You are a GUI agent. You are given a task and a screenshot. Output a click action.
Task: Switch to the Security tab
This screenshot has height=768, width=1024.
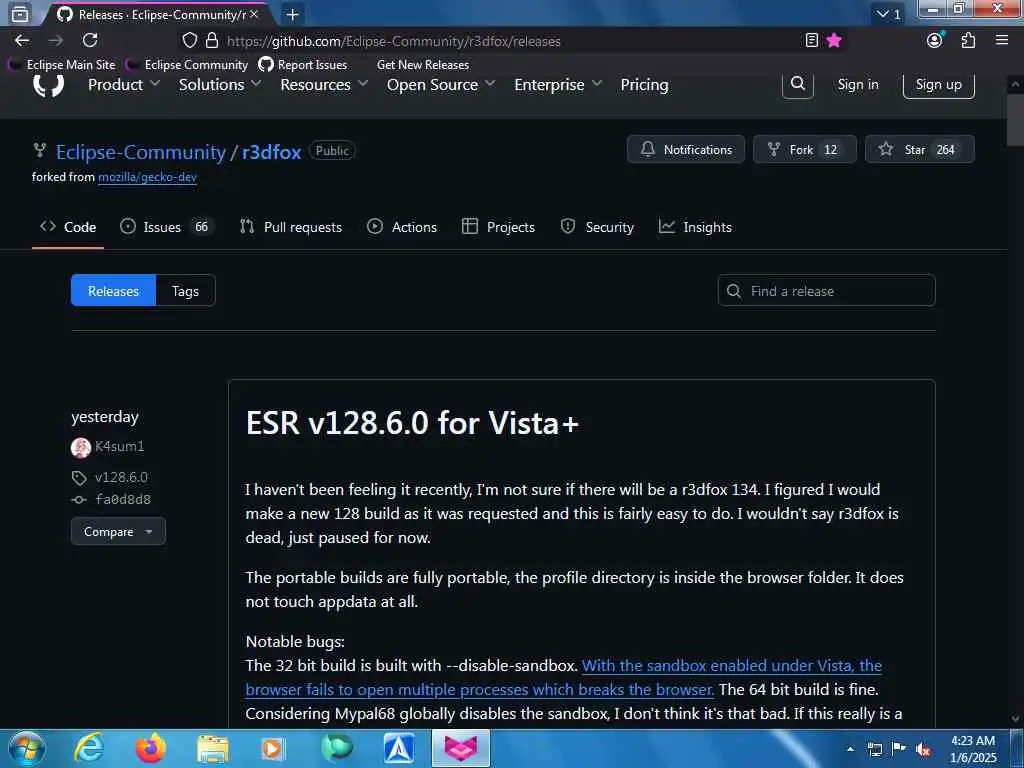coord(597,227)
